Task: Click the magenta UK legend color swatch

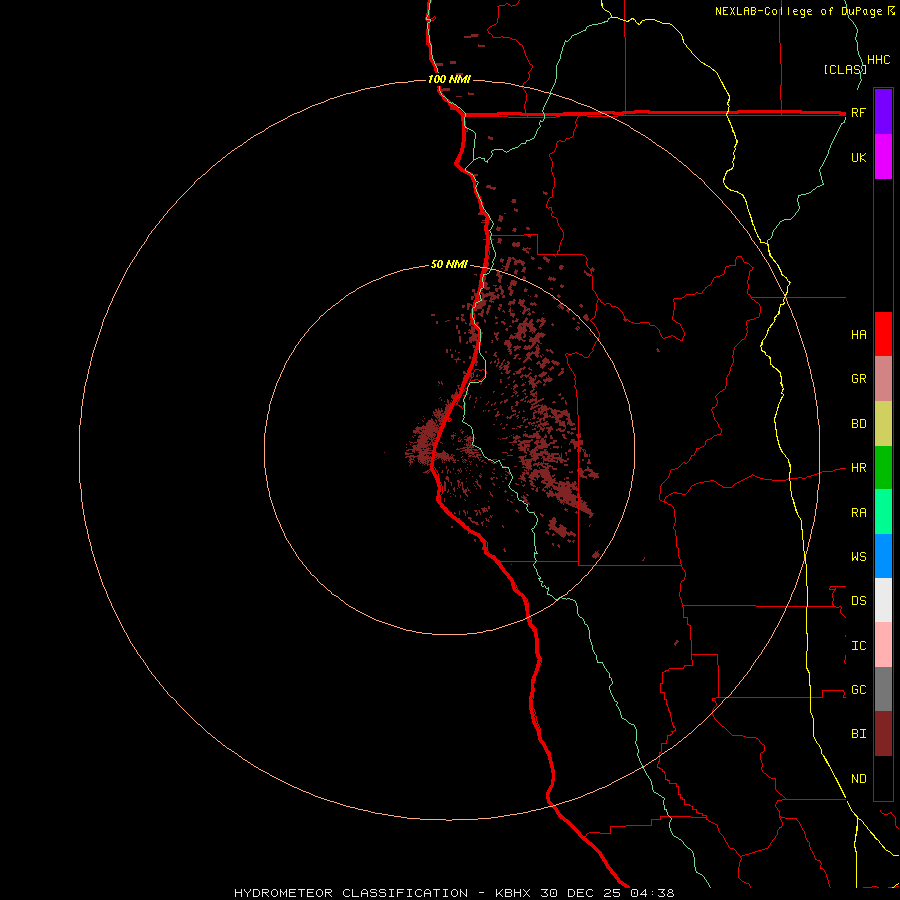Action: tap(883, 157)
